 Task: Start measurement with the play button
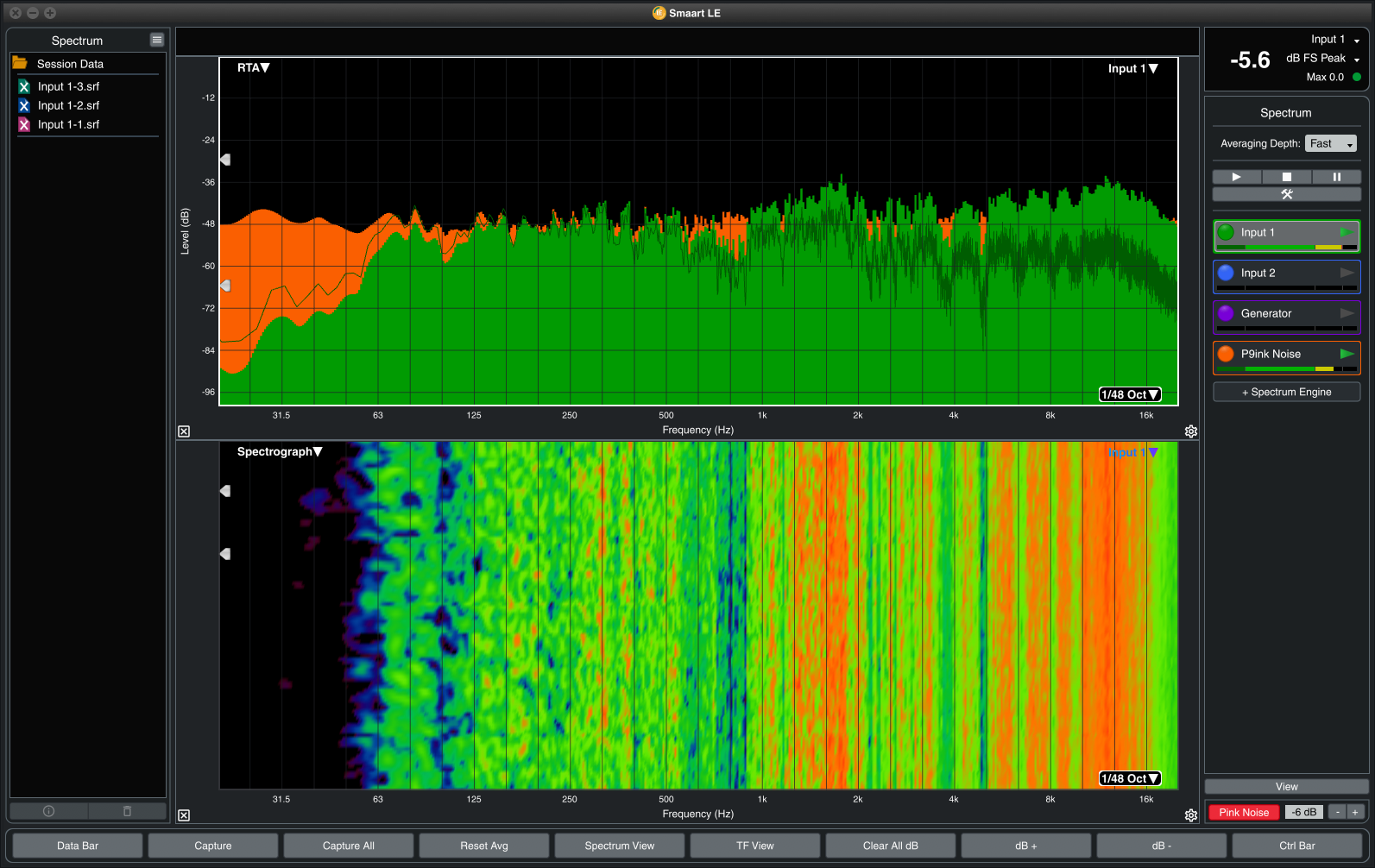(1236, 177)
